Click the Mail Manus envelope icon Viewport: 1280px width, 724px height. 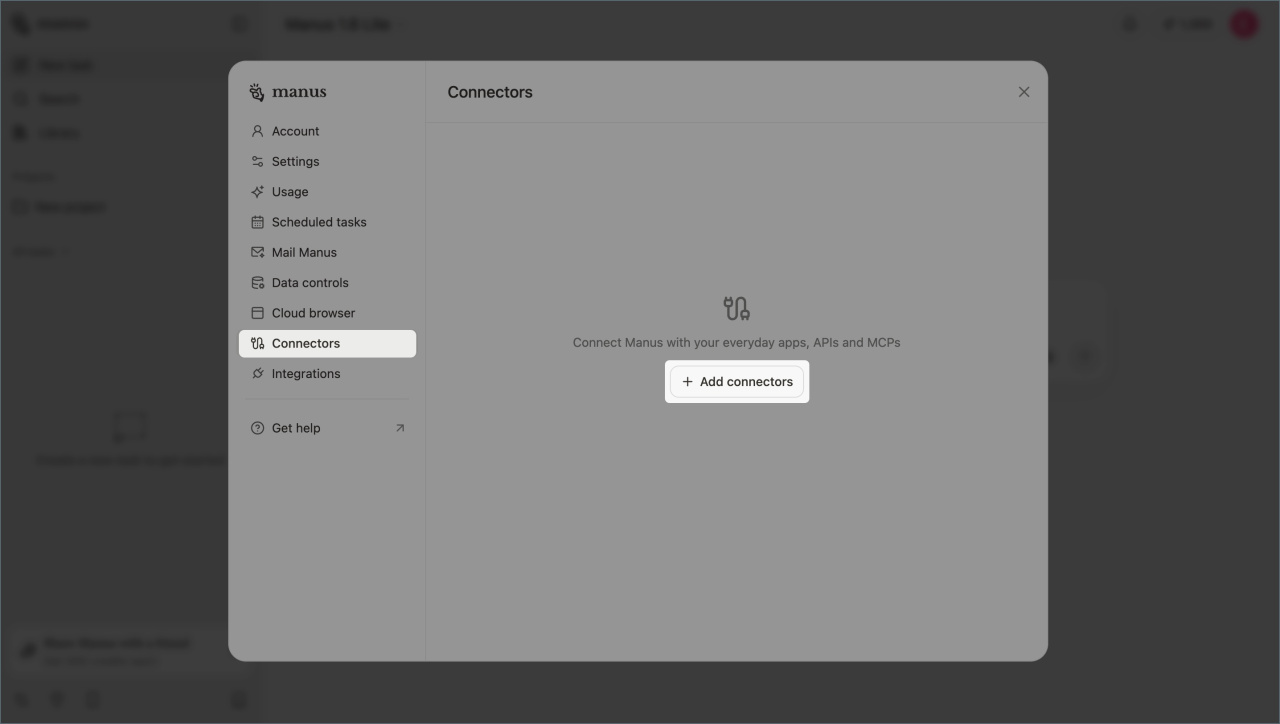pos(257,252)
